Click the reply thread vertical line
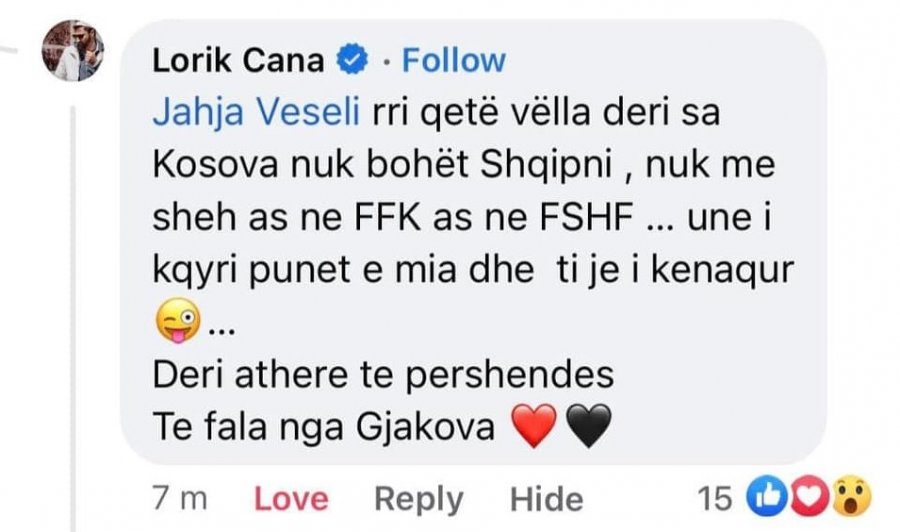The height and width of the screenshot is (532, 900). (73, 319)
